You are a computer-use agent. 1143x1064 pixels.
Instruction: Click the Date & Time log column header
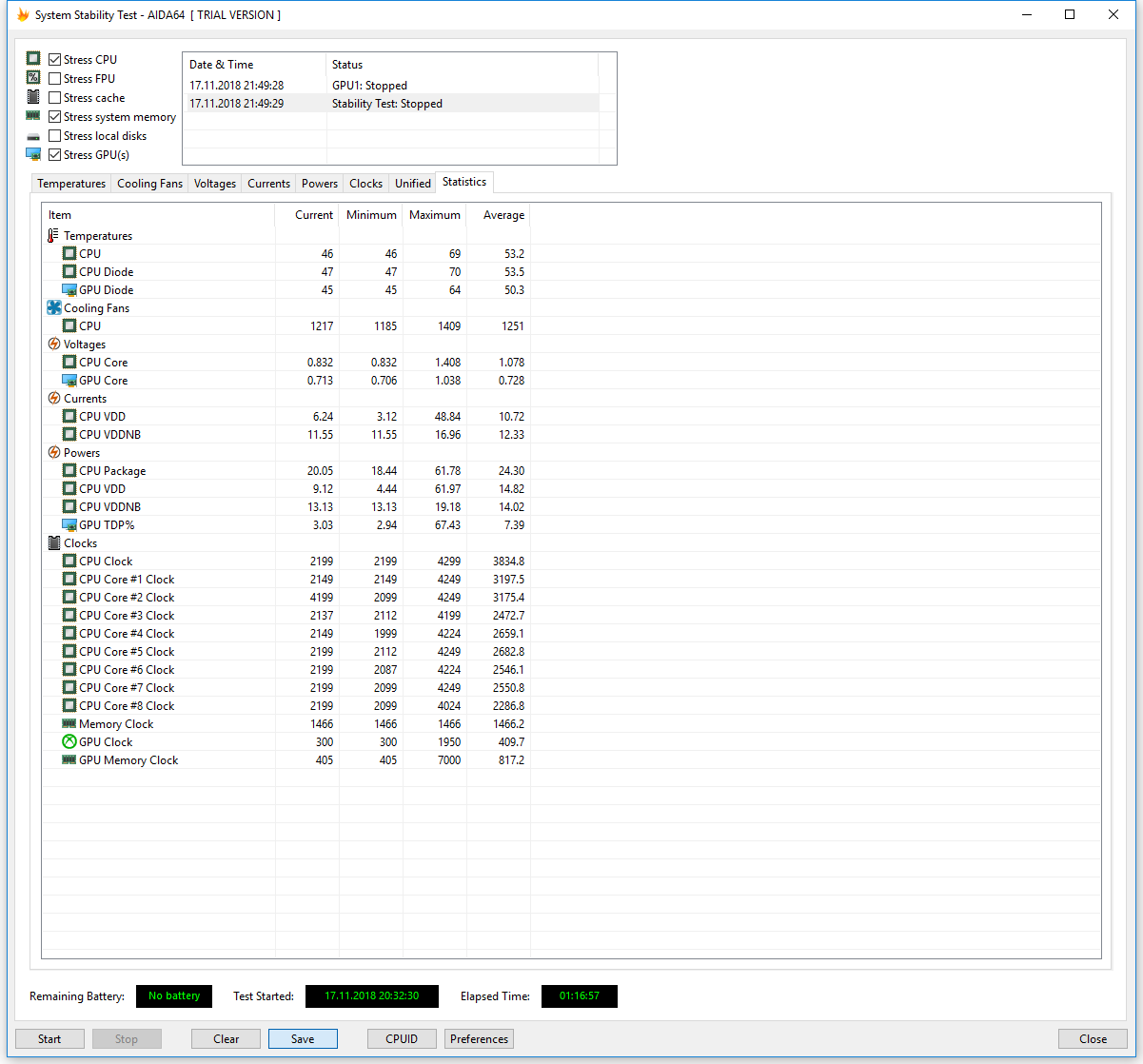coord(254,65)
